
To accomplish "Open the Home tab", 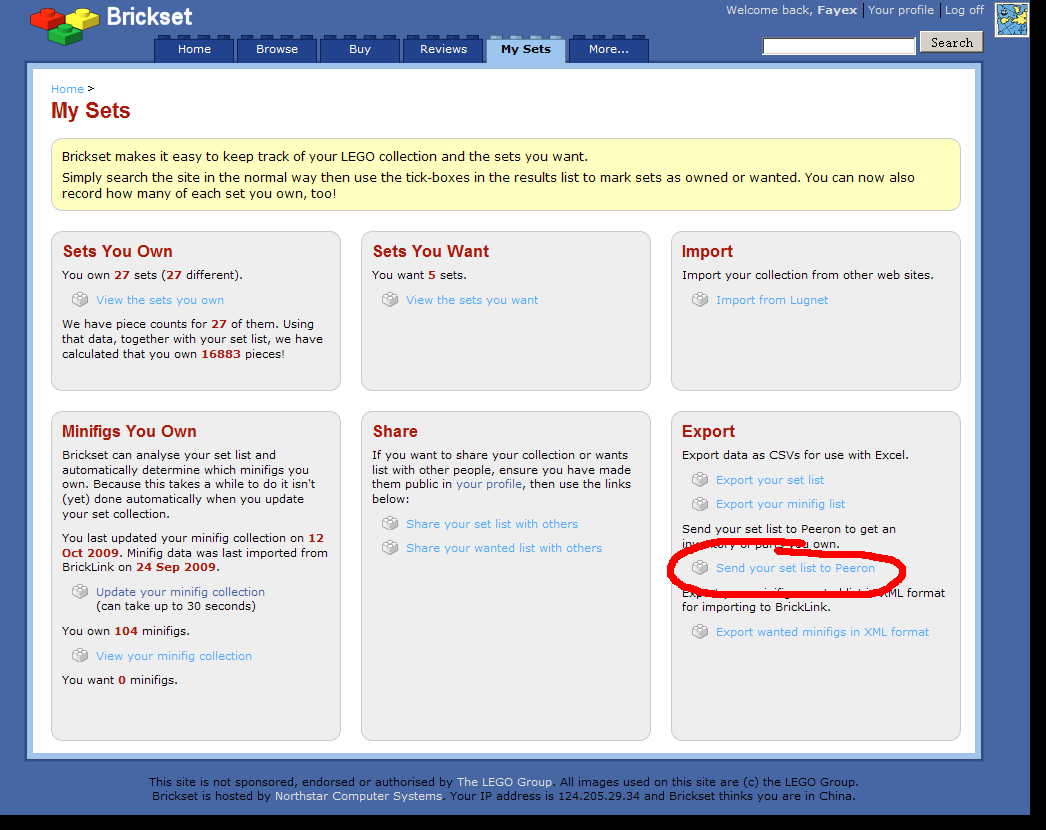I will point(194,49).
